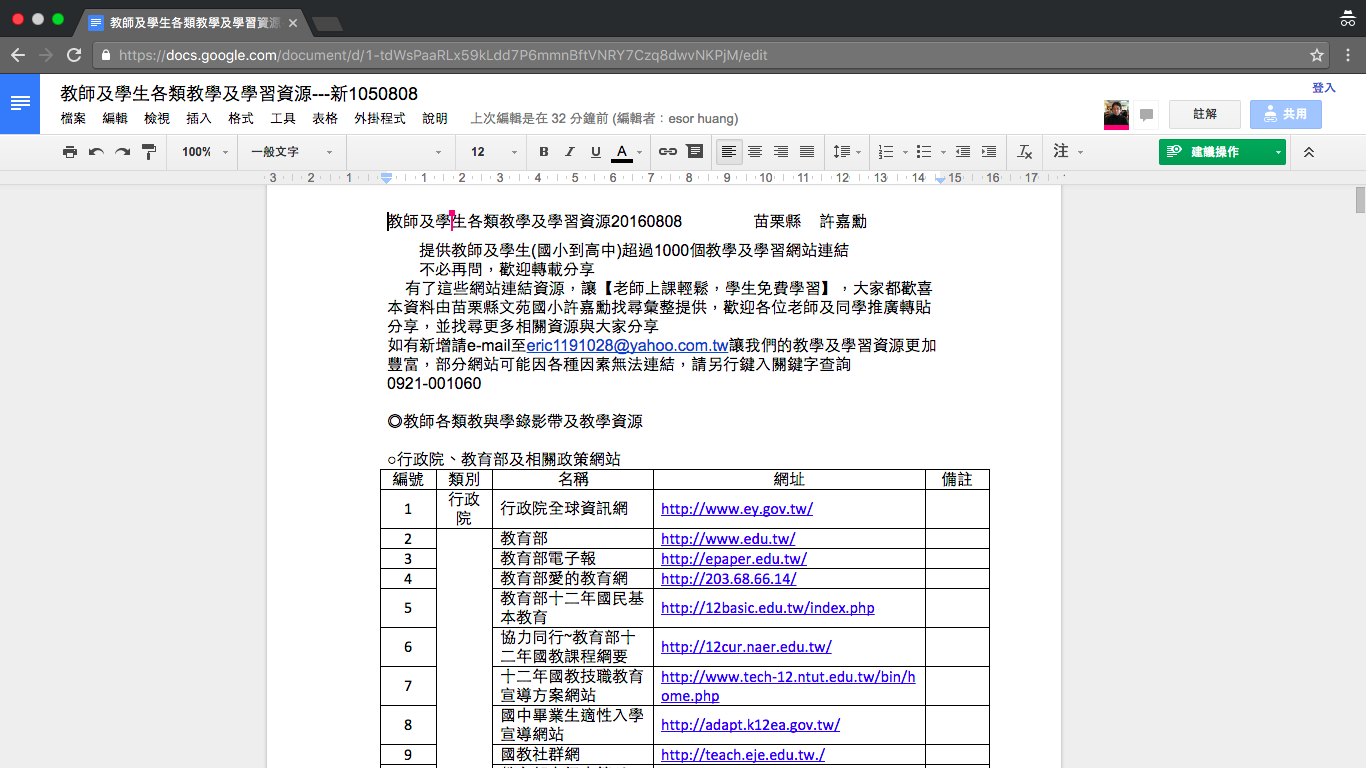Image resolution: width=1366 pixels, height=768 pixels.
Task: Open the 檢視 menu
Action: [157, 118]
